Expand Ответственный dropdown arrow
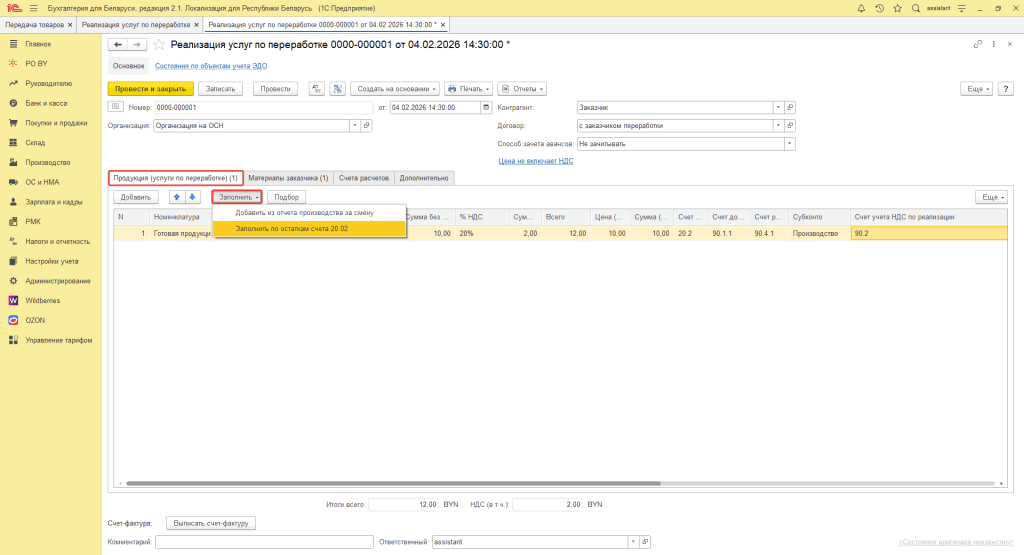The width and height of the screenshot is (1024, 555). pos(633,542)
